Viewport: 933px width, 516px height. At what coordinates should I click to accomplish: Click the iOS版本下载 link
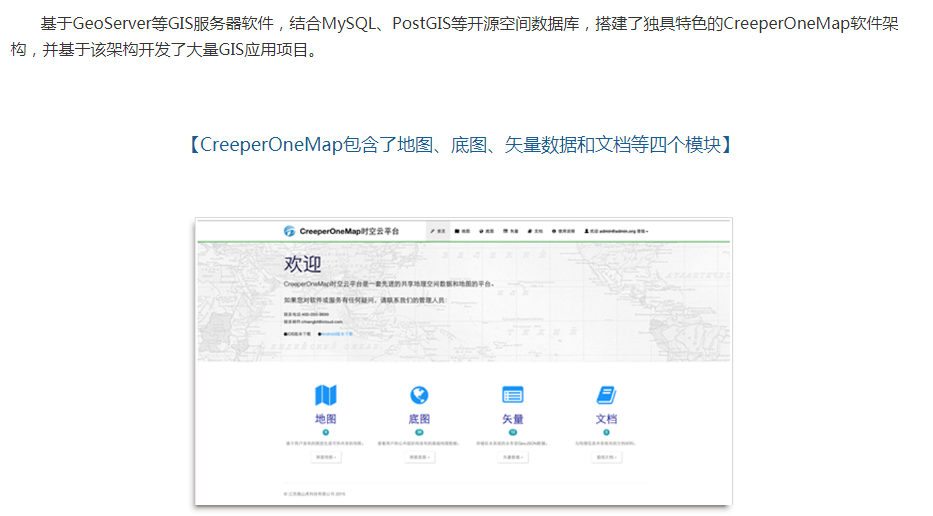point(299,334)
